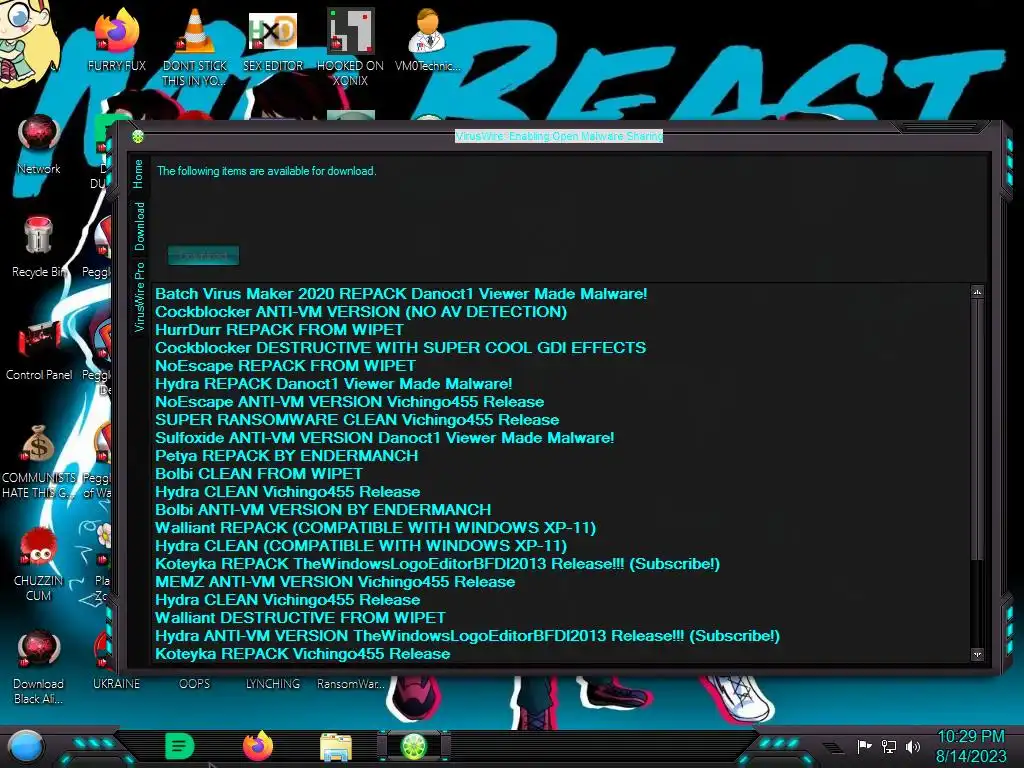Click the OOPS desktop shortcut label
This screenshot has width=1024, height=768.
(195, 684)
